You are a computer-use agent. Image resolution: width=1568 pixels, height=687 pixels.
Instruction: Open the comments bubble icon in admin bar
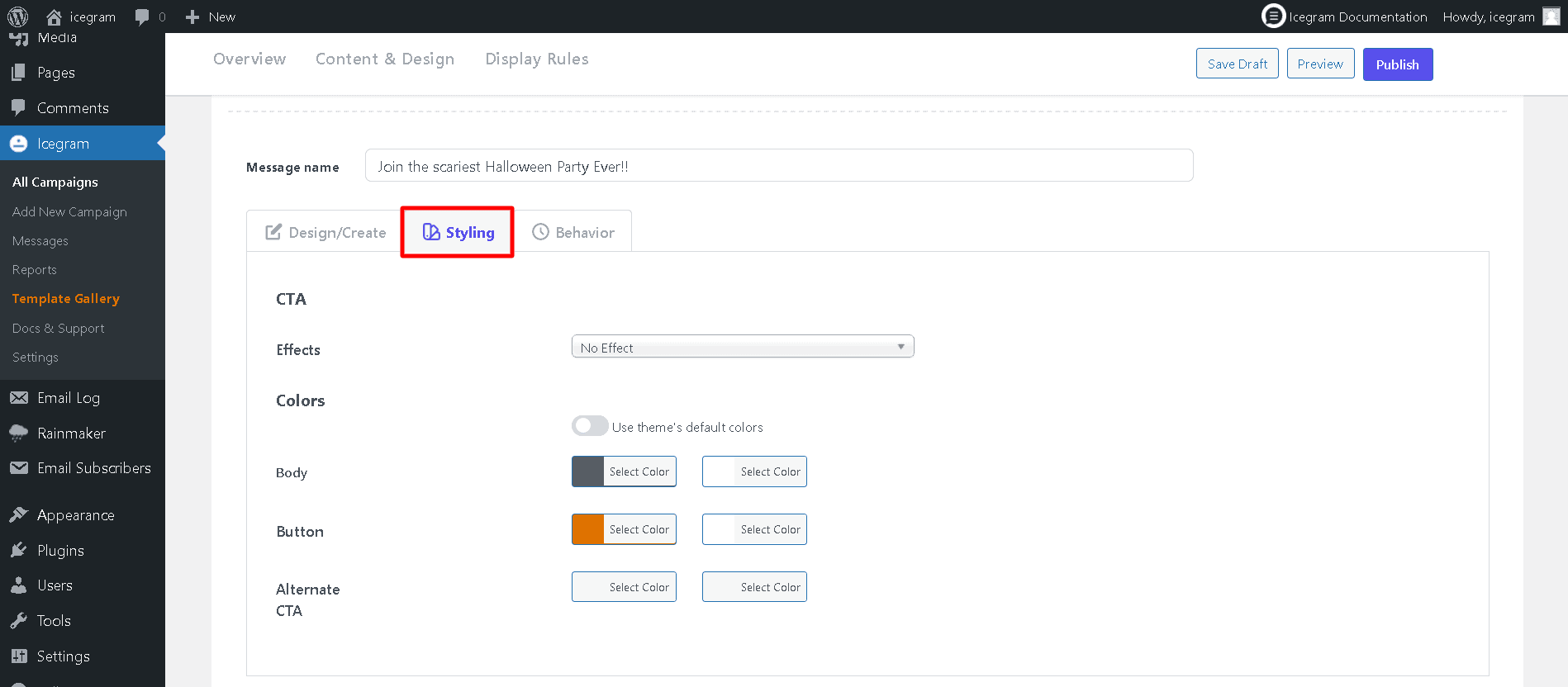point(142,17)
